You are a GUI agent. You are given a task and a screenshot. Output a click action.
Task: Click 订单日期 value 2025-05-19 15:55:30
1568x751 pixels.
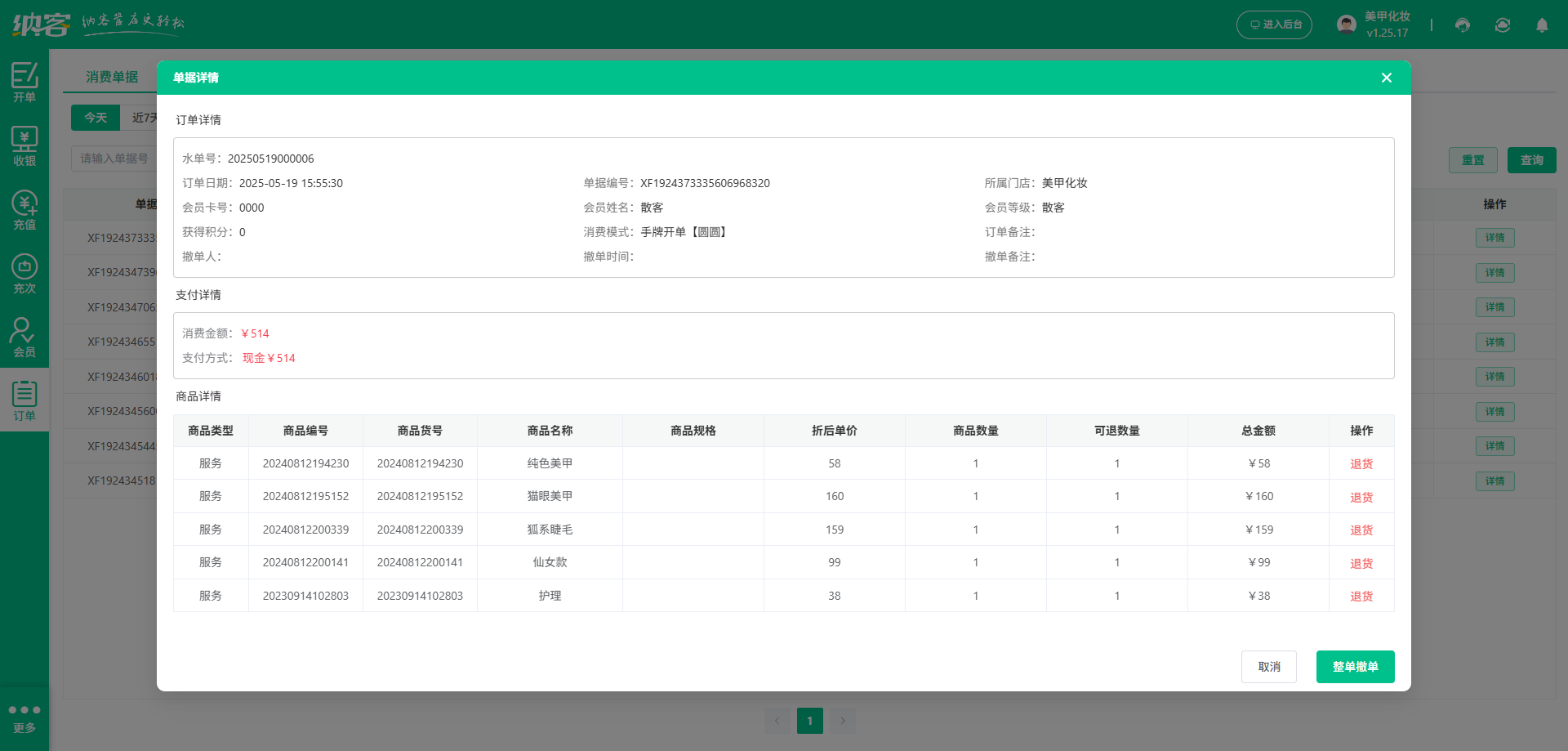click(291, 183)
